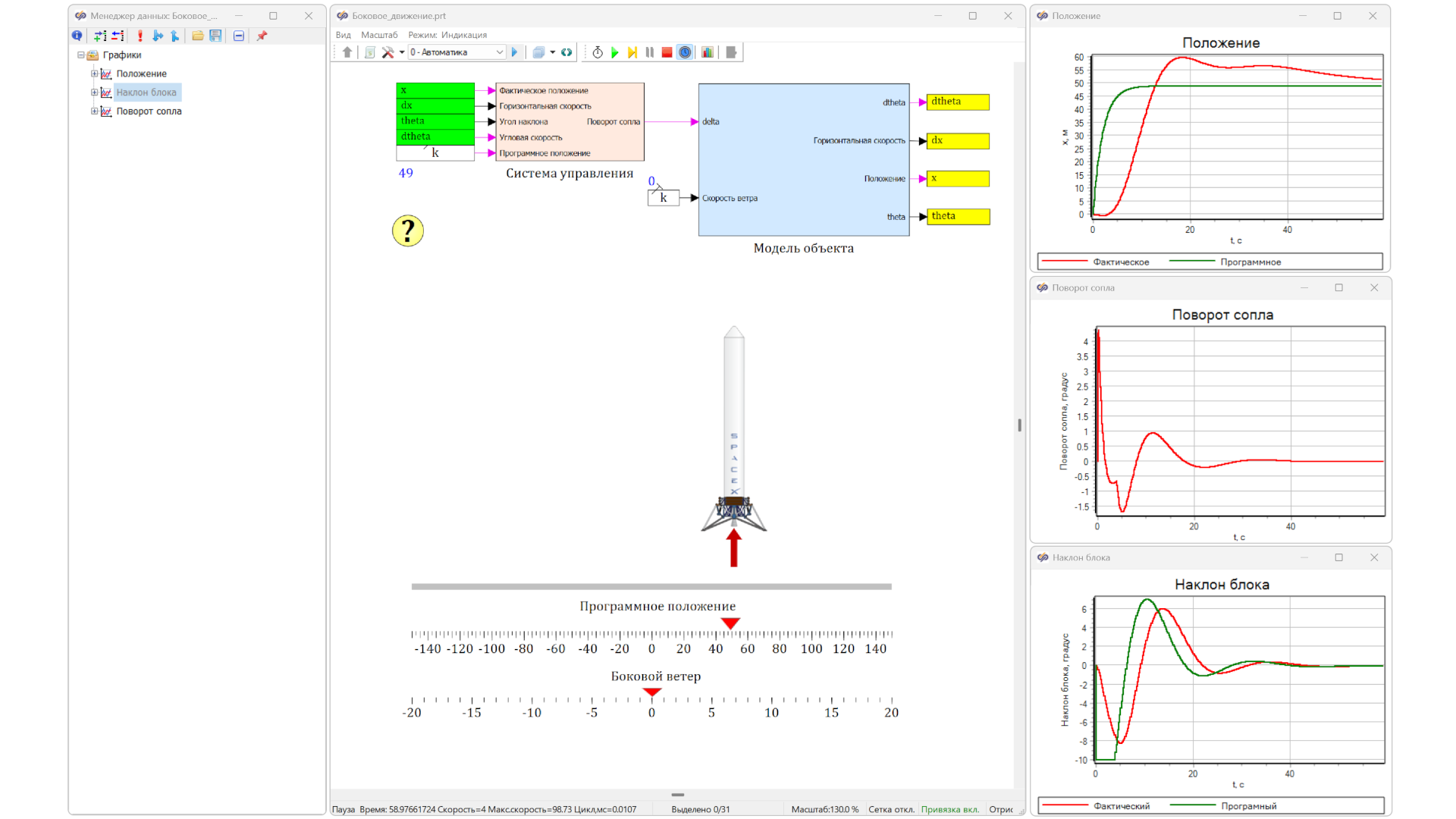The height and width of the screenshot is (819, 1456).
Task: Click the yellow step-forward simulation icon
Action: (x=632, y=52)
